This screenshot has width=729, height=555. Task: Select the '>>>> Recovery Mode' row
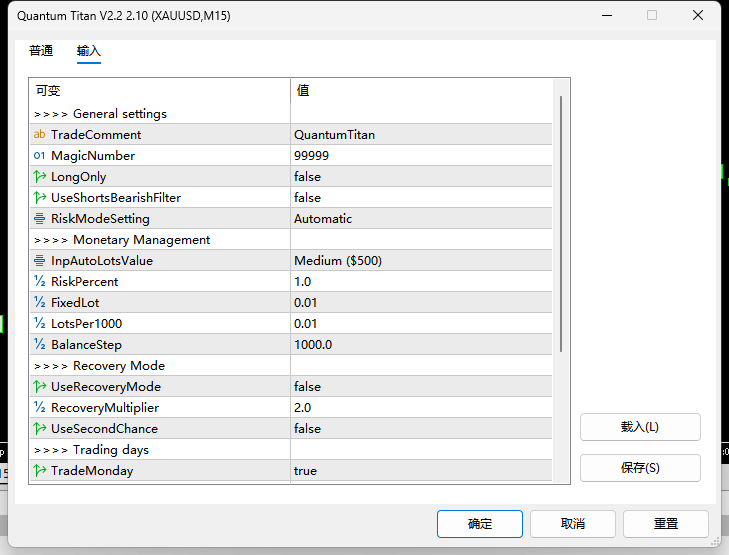[291, 365]
